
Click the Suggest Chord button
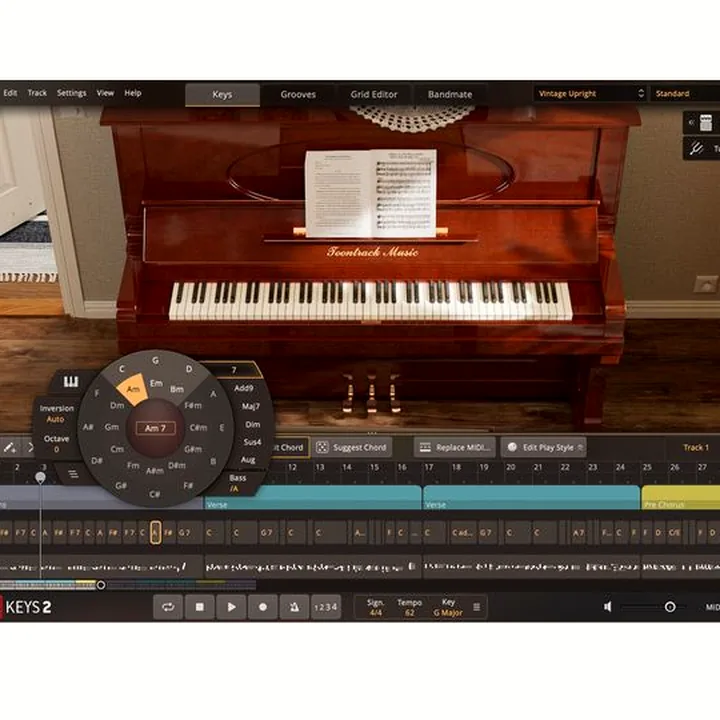(x=353, y=447)
